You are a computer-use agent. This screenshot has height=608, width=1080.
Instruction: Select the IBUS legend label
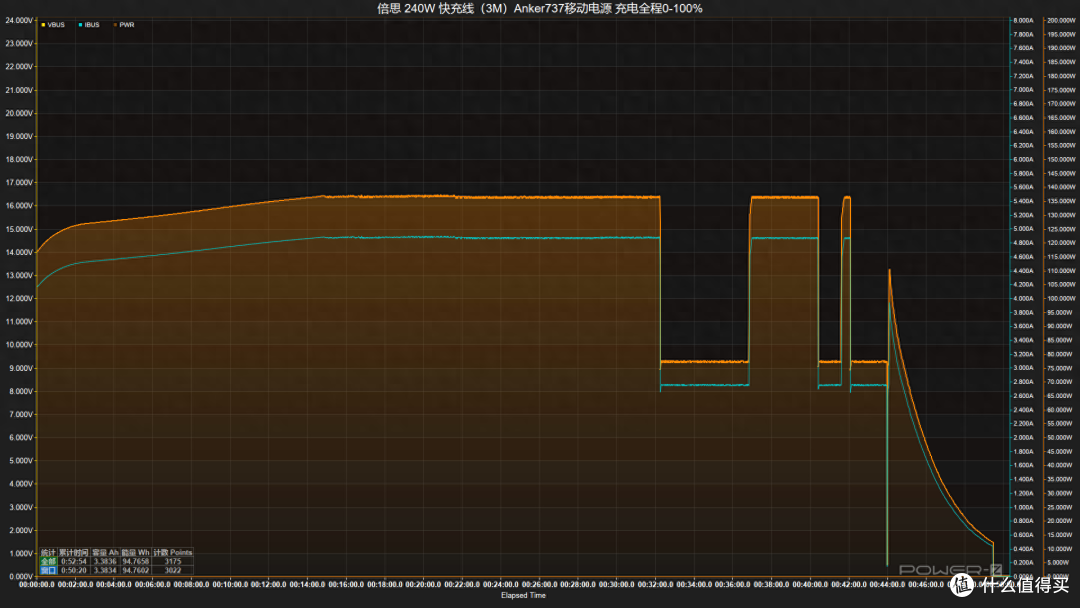(x=92, y=25)
